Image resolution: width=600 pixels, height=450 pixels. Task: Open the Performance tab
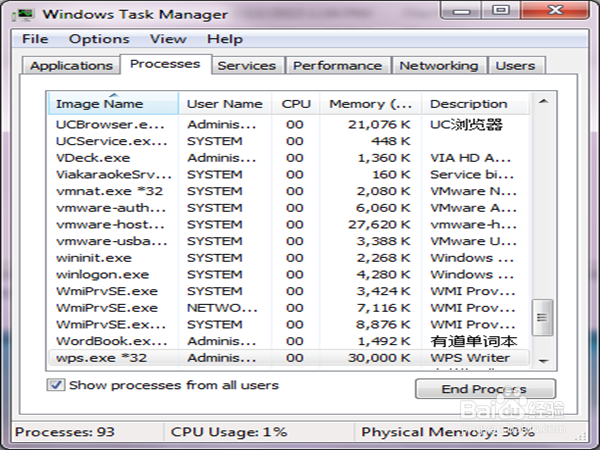pyautogui.click(x=338, y=65)
